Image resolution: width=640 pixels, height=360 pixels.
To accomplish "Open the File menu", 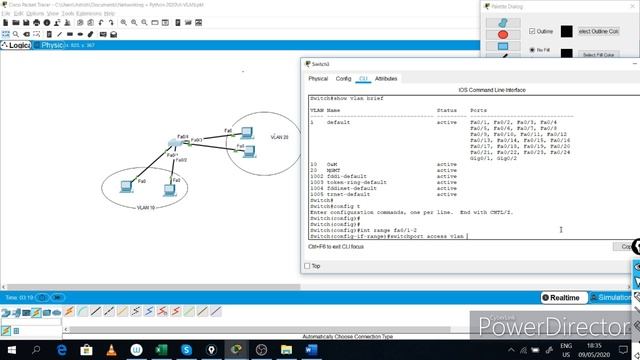I will [x=6, y=13].
